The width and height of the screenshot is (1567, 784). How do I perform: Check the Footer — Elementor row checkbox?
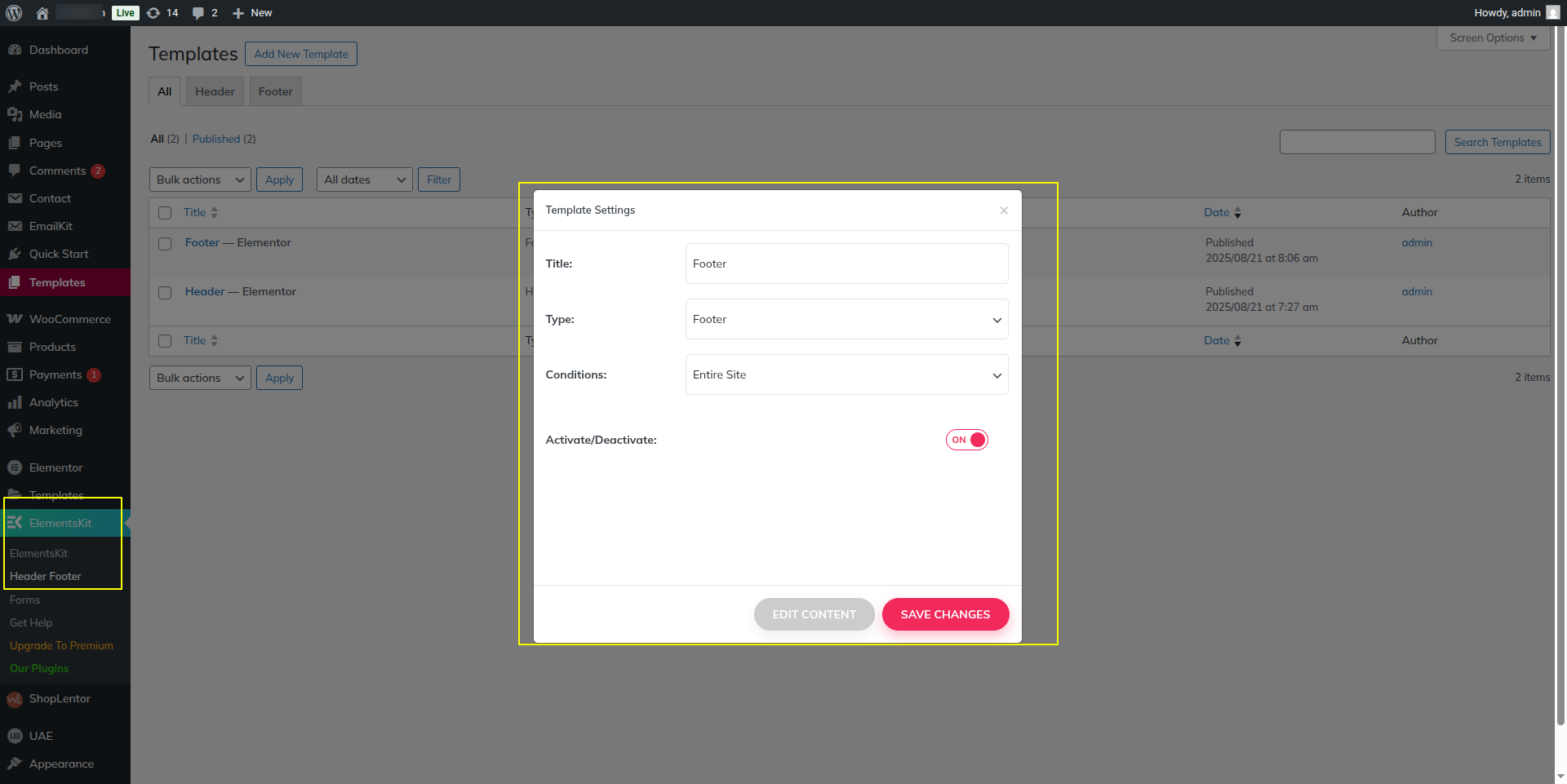pyautogui.click(x=165, y=244)
